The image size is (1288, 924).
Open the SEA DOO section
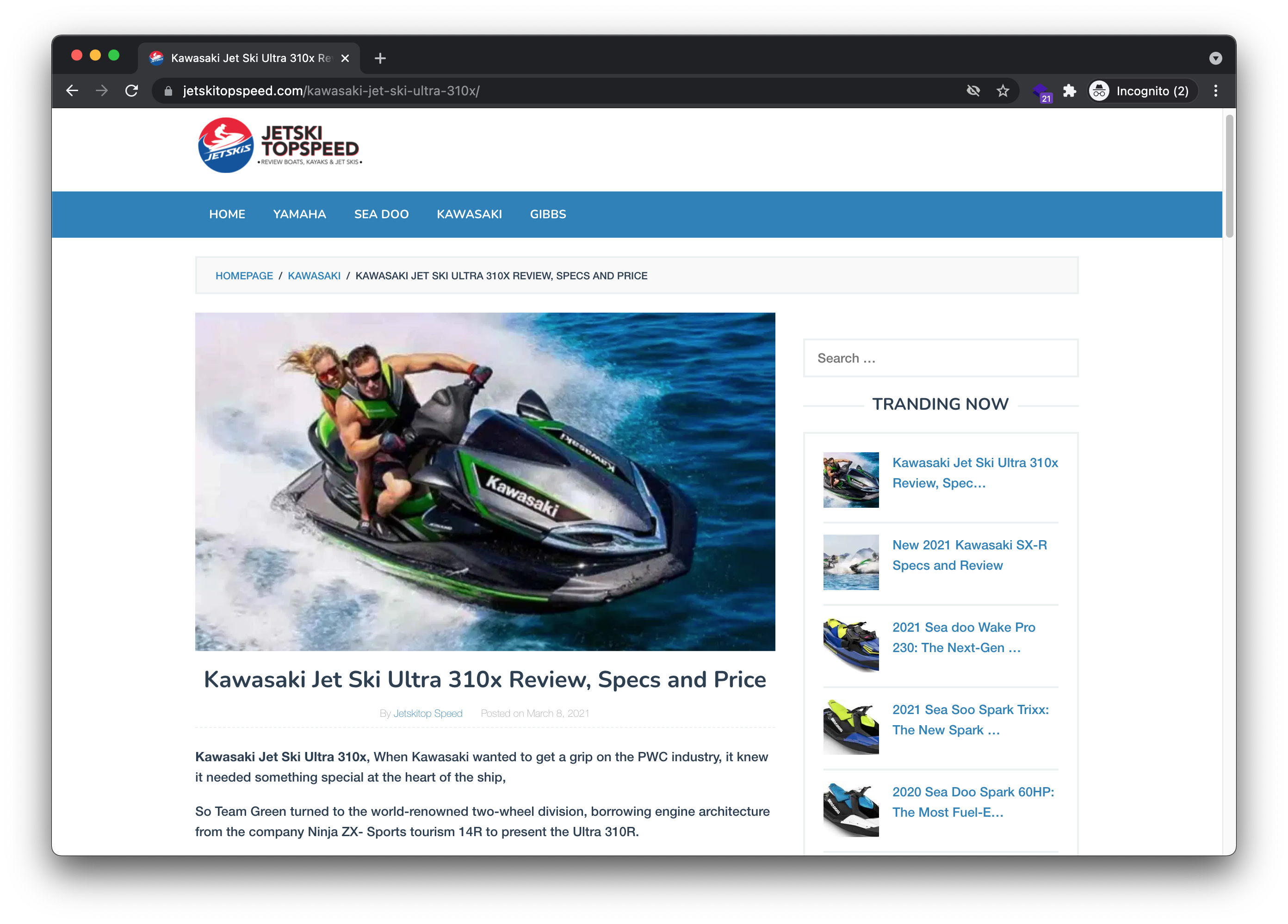tap(381, 214)
